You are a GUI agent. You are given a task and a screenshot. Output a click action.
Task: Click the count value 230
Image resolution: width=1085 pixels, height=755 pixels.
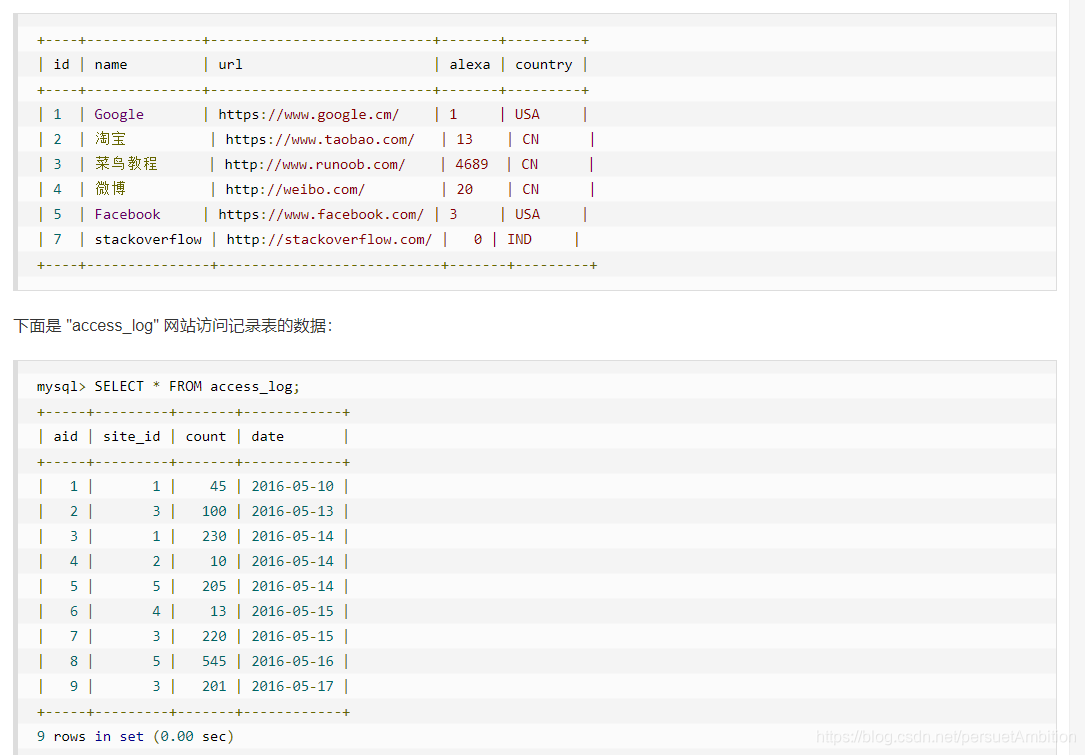[215, 536]
